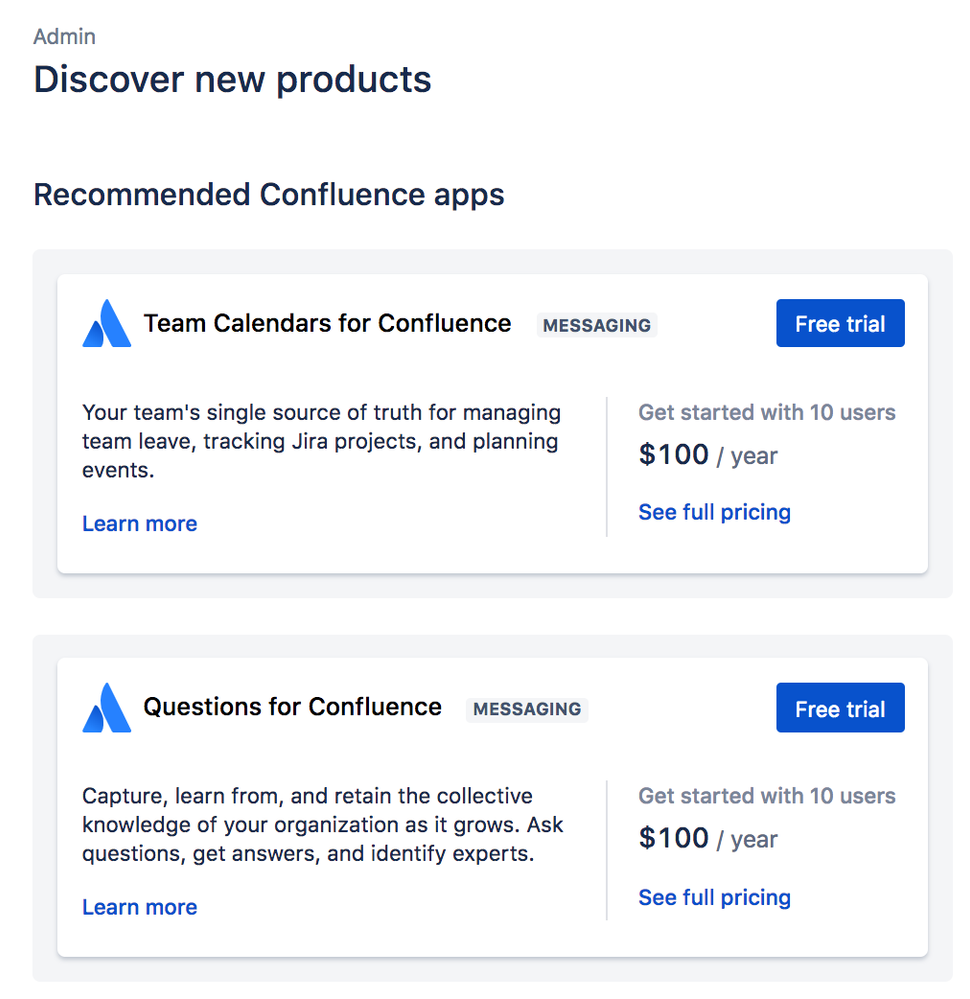Click the $100 per year price on Team Calendars
Viewport: 970px width, 999px height.
707,455
